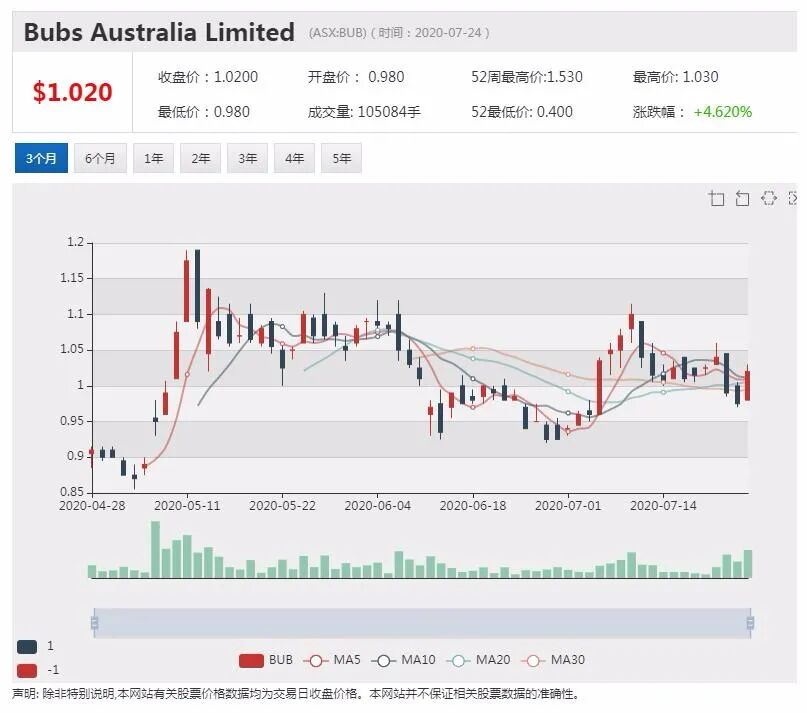Toggle the MA5 line in legend

(332, 660)
